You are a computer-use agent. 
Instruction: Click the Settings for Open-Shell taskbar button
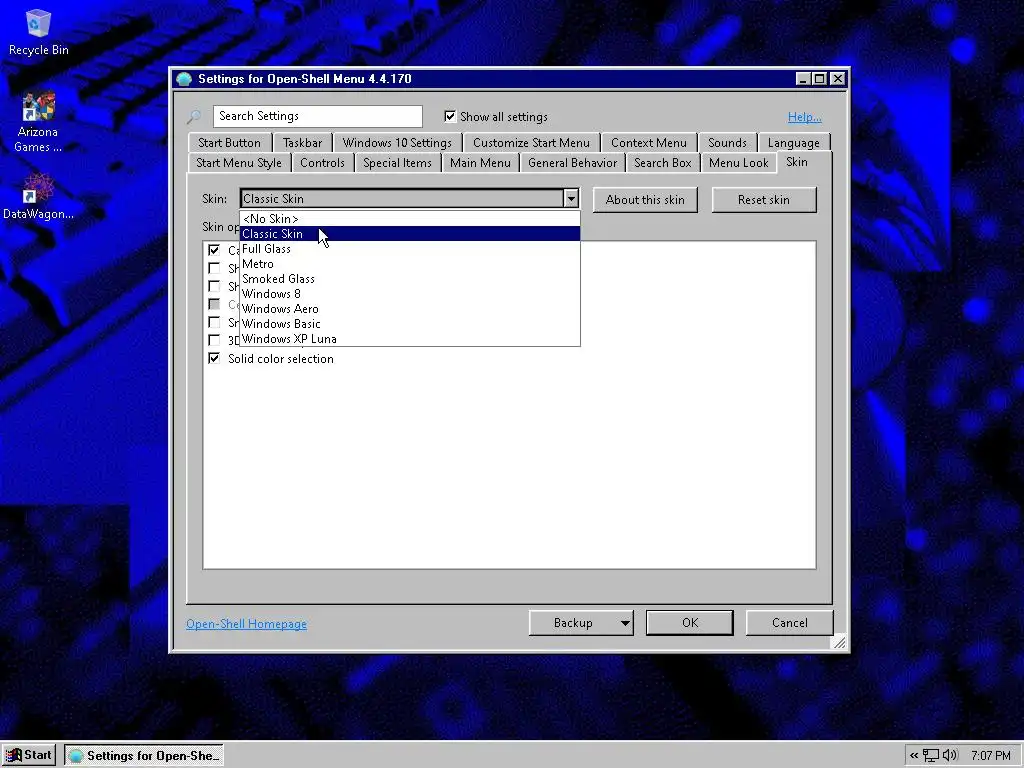pos(144,756)
